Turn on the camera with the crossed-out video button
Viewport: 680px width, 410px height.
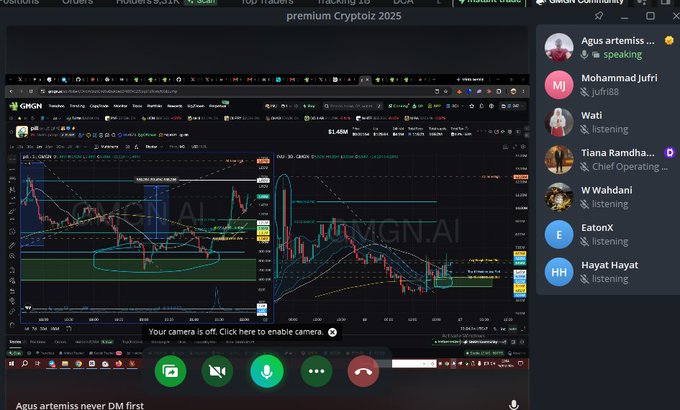[217, 371]
